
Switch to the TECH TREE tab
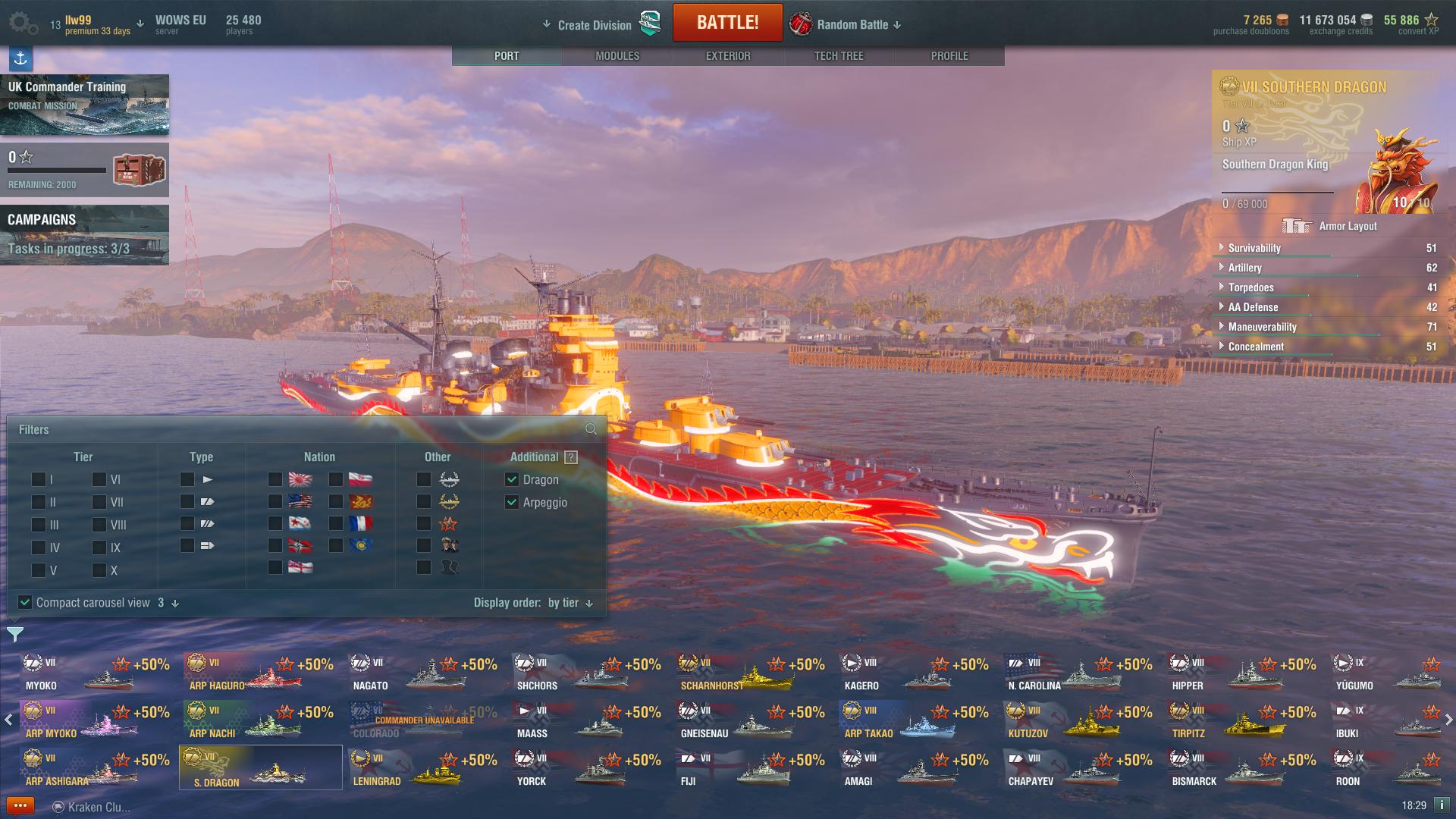(x=839, y=56)
